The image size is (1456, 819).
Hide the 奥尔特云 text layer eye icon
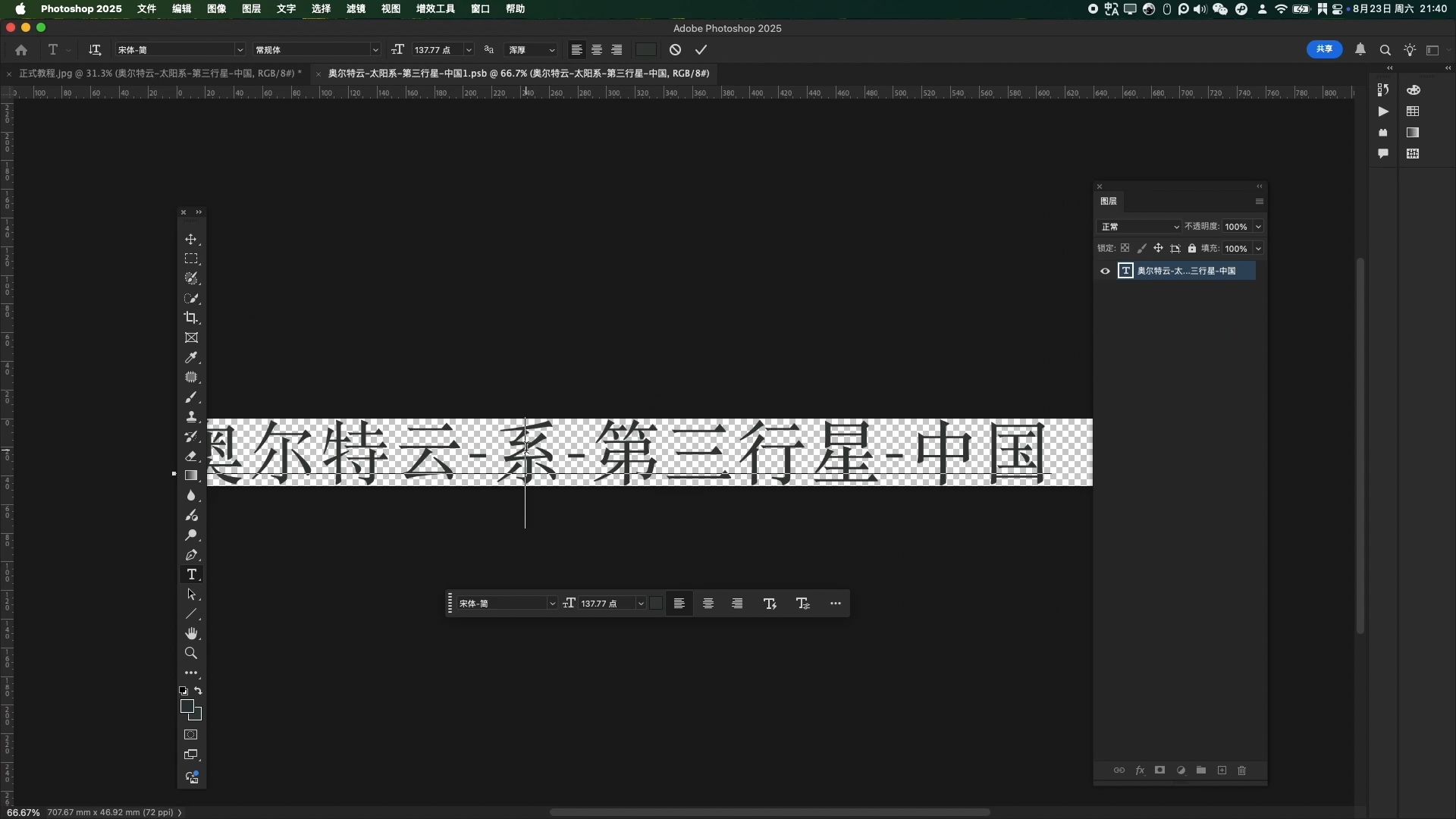[1105, 271]
